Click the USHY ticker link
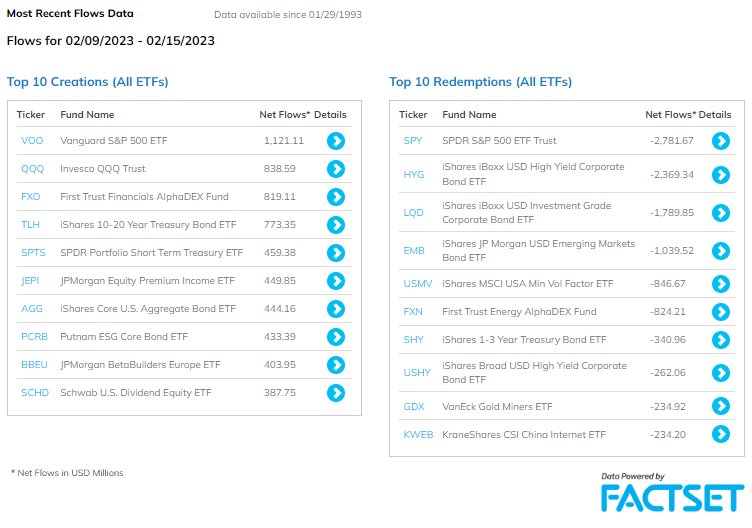The width and height of the screenshot is (752, 528). coord(417,373)
